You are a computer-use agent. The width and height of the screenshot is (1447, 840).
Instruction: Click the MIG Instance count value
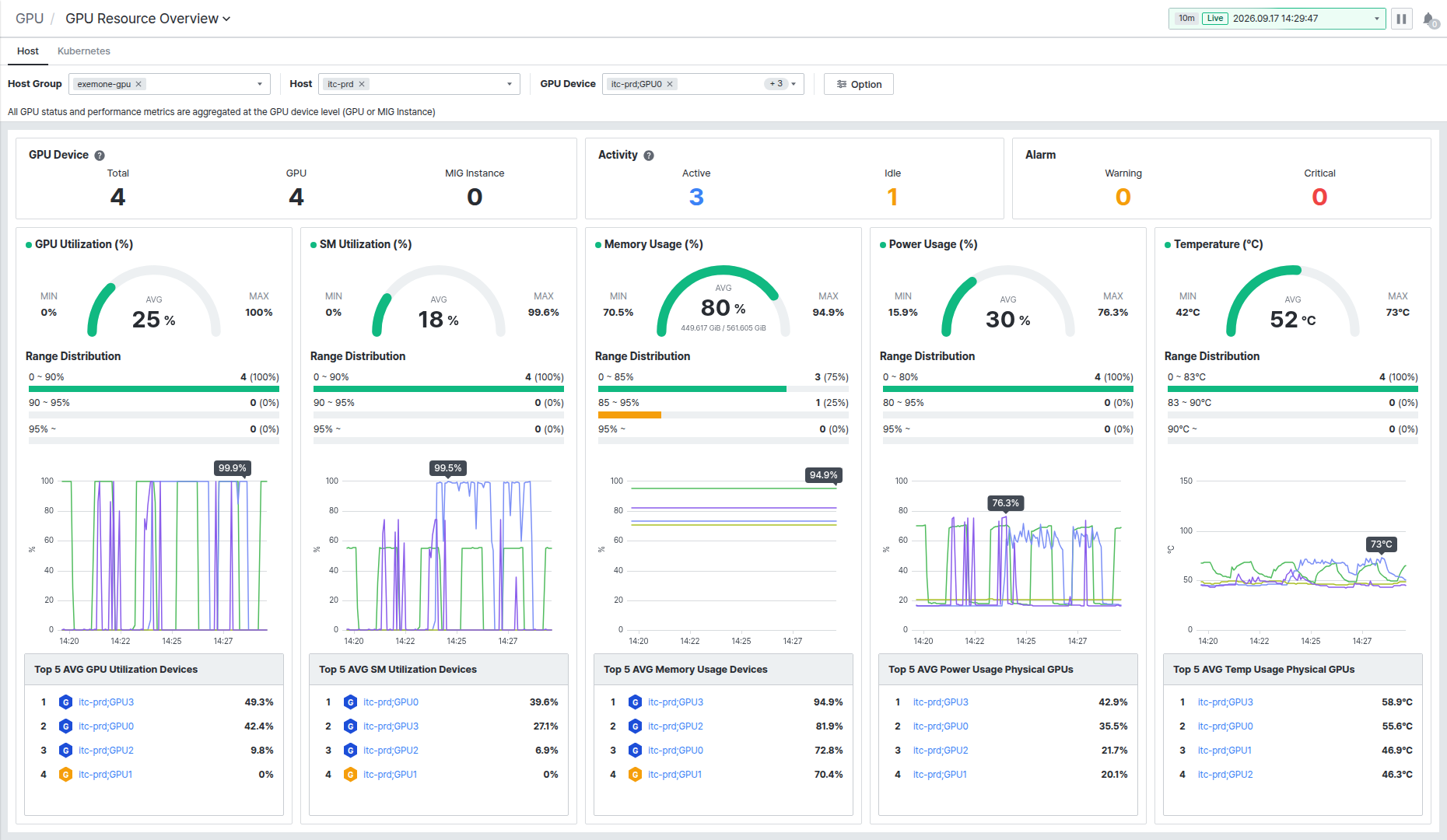coord(475,197)
